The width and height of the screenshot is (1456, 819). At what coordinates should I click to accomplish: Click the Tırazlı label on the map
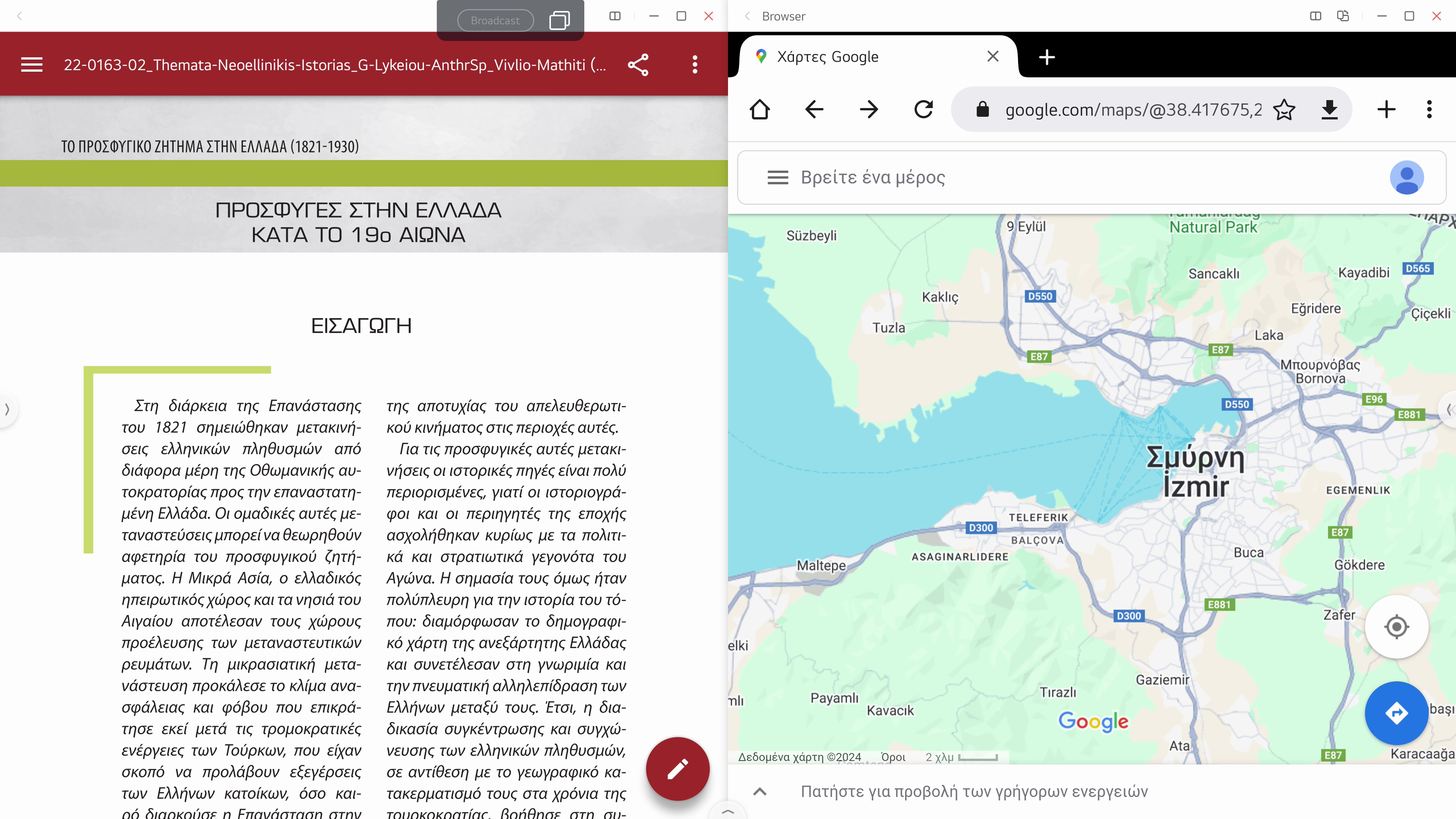(1058, 692)
